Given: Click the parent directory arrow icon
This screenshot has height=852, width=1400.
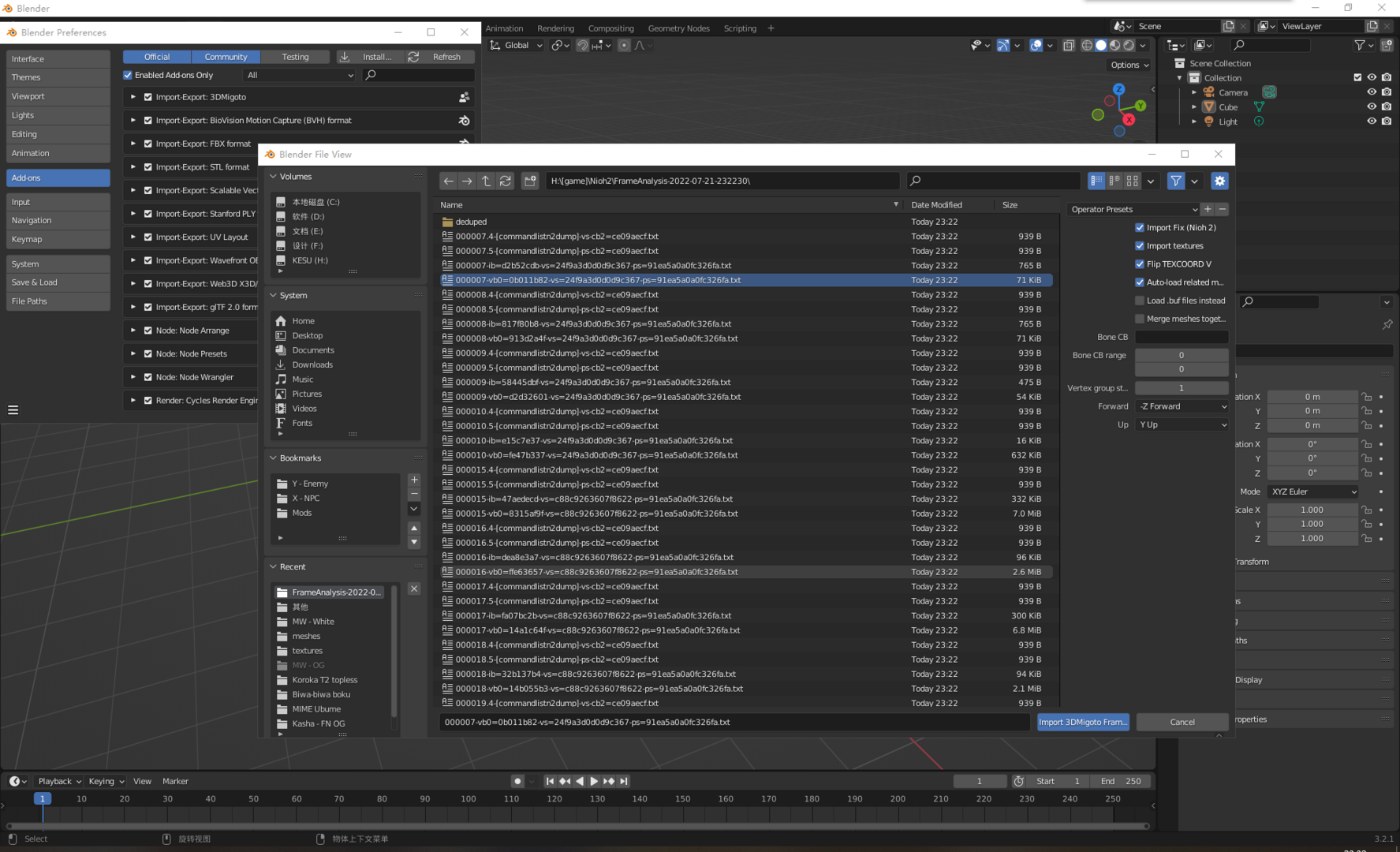Looking at the screenshot, I should coord(486,181).
